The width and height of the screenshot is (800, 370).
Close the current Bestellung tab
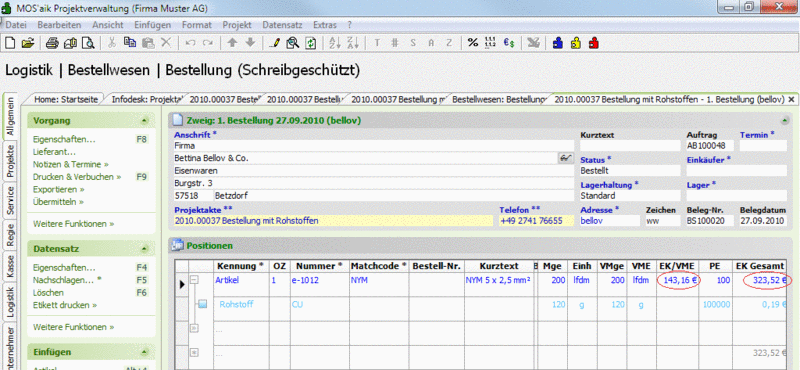791,99
